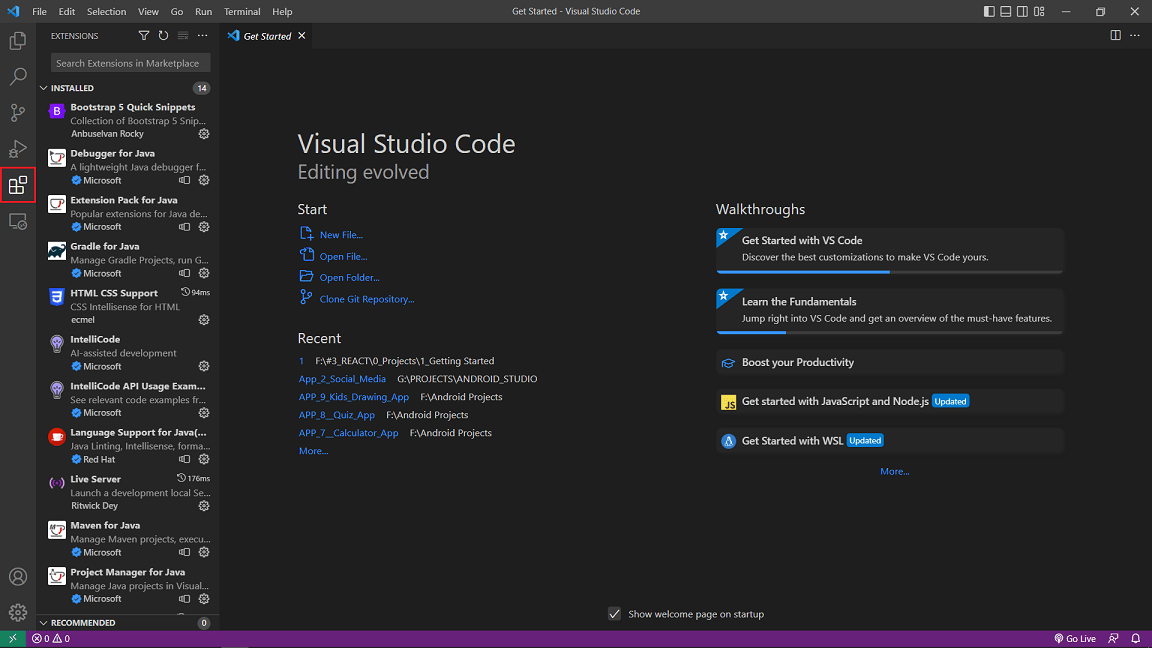Screen dimensions: 1152x648
Task: Open the Remote Explorer view
Action: click(18, 221)
